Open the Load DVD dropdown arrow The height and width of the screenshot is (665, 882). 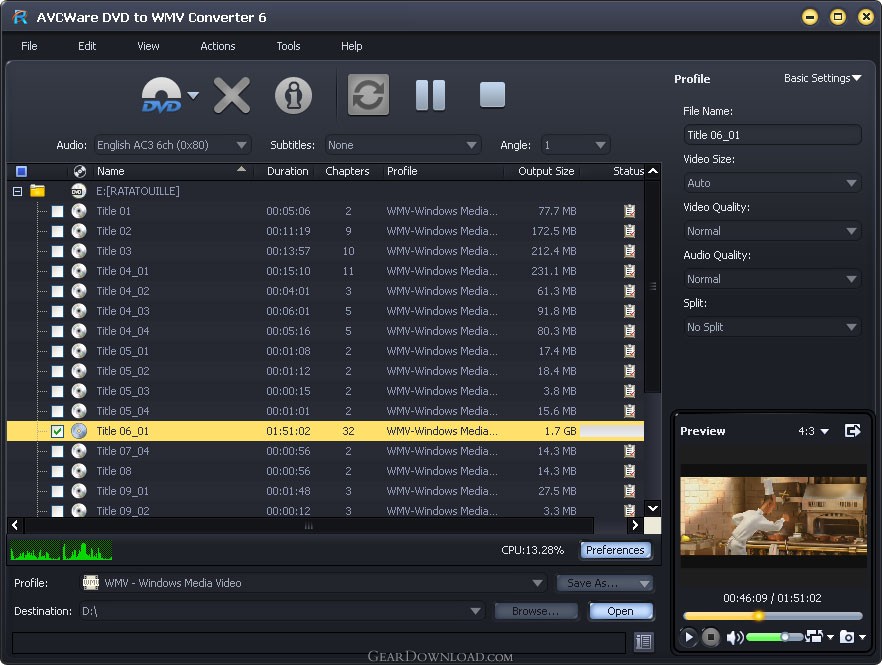[193, 95]
